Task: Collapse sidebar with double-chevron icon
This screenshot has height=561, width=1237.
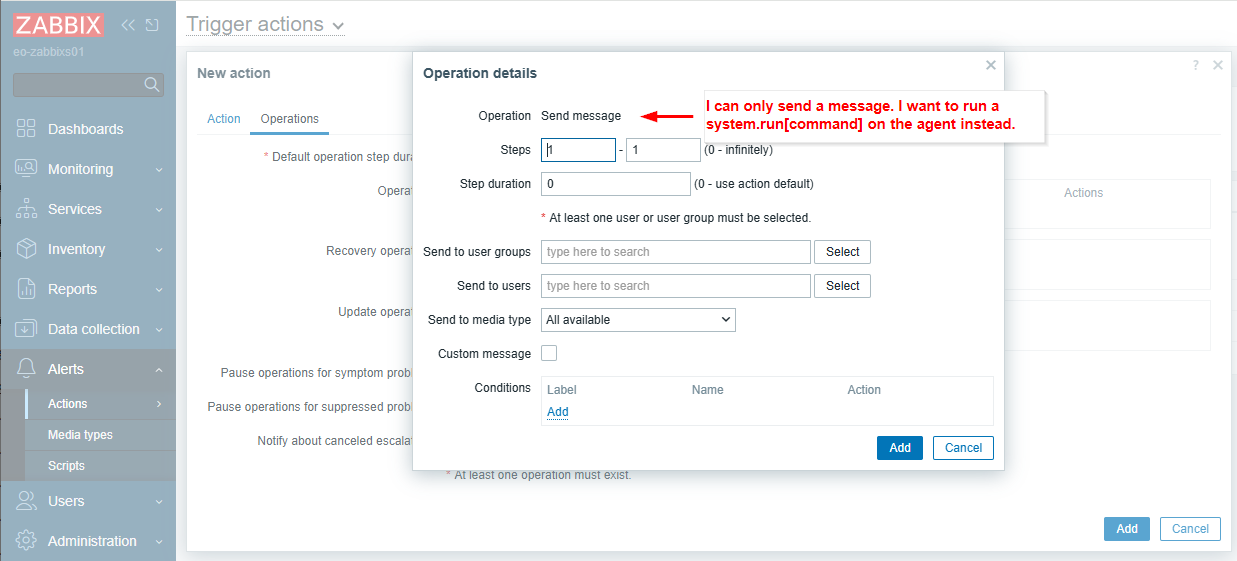Action: click(128, 25)
